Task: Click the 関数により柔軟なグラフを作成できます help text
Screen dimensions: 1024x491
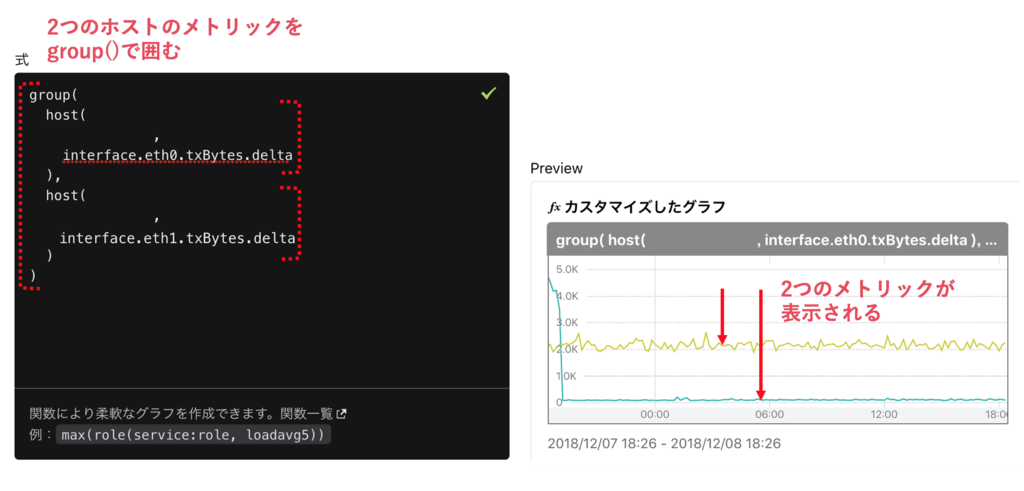Action: [153, 413]
